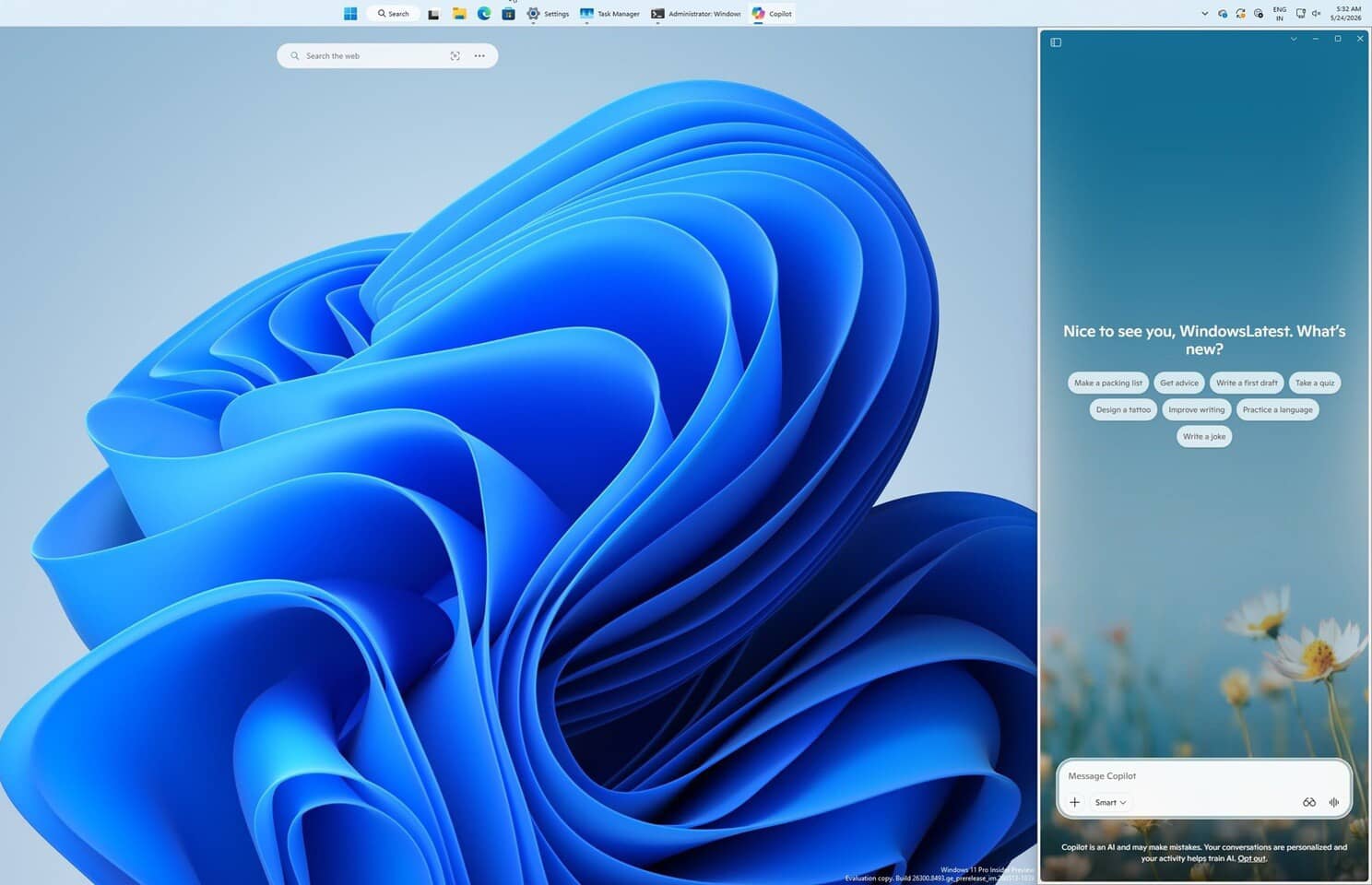This screenshot has width=1372, height=885.
Task: Open File Explorer from the taskbar
Action: pos(458,14)
